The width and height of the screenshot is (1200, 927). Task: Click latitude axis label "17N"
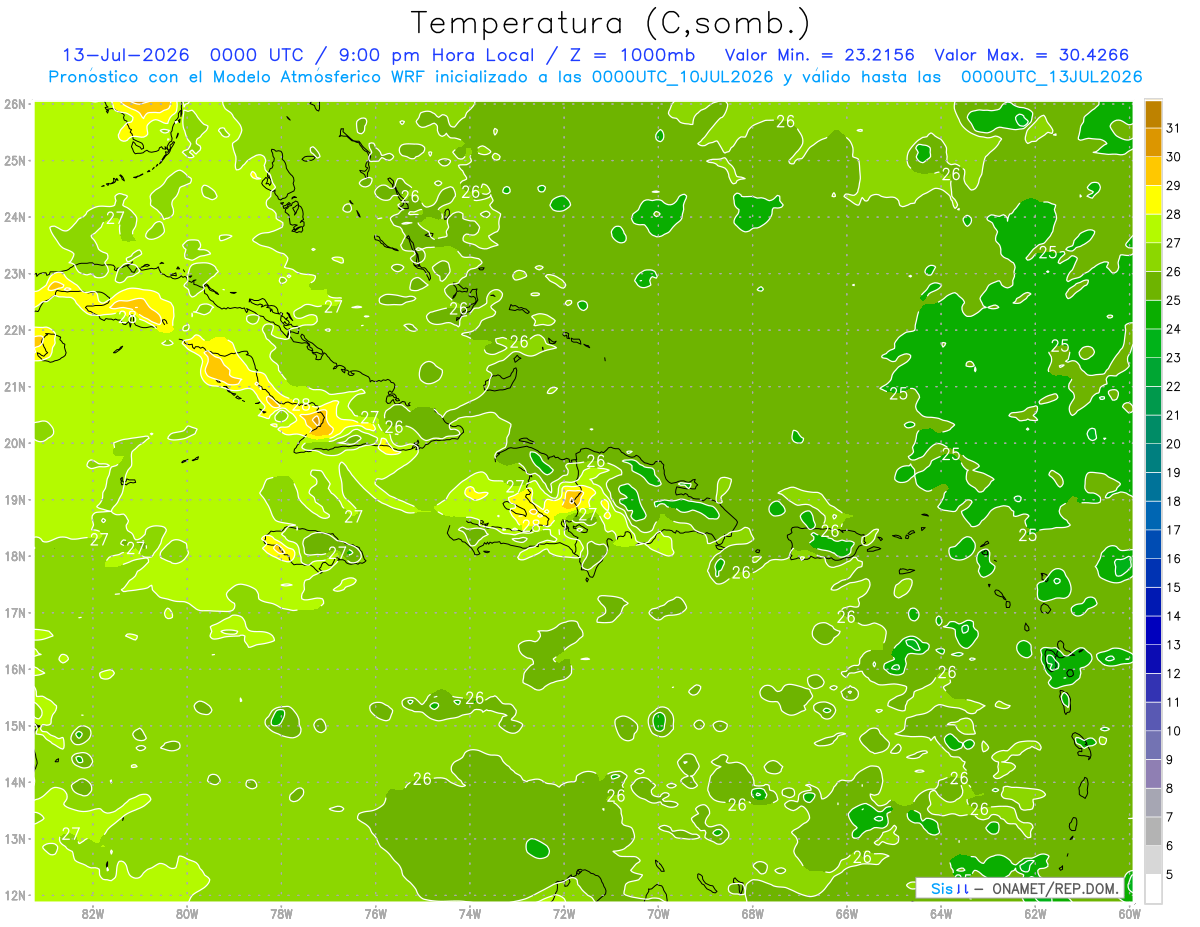coord(14,612)
